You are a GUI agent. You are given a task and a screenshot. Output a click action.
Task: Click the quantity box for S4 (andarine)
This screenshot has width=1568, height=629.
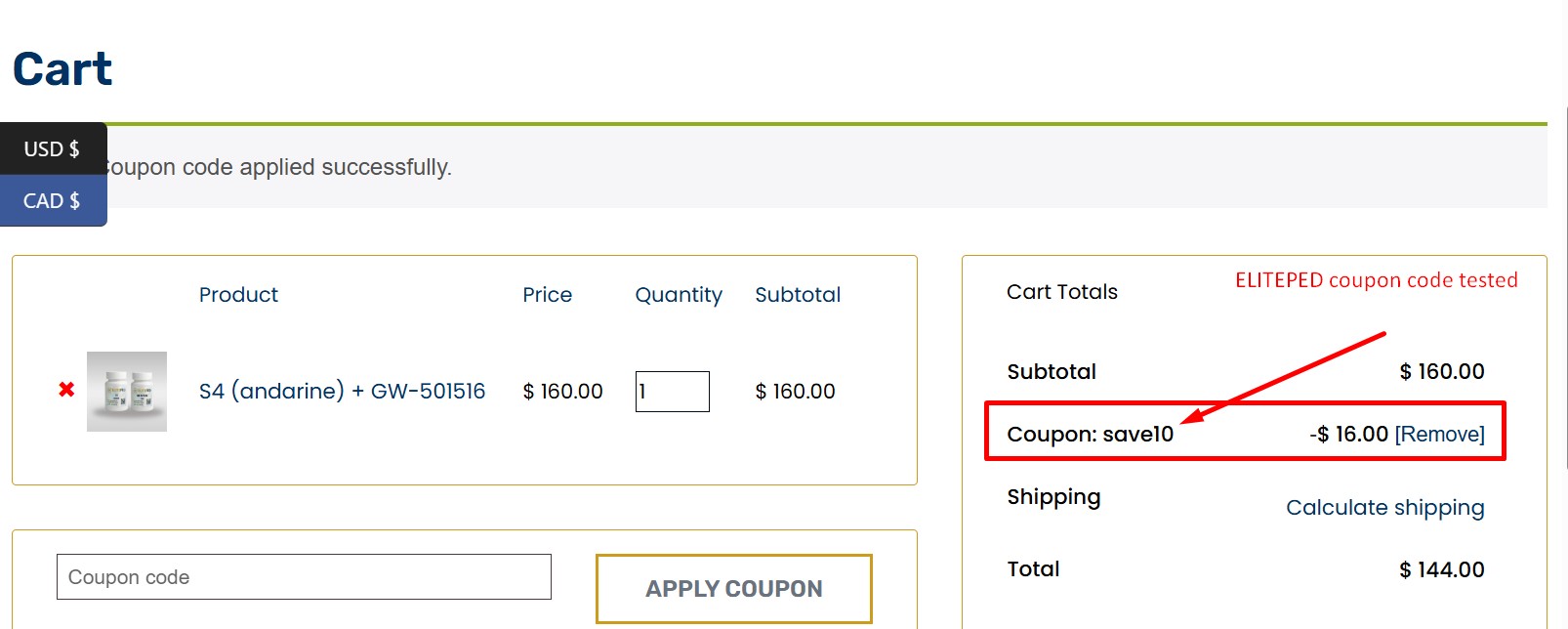(672, 392)
